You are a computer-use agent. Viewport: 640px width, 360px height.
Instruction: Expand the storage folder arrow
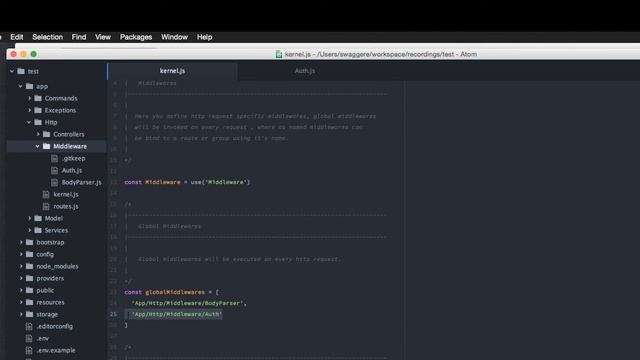21,314
